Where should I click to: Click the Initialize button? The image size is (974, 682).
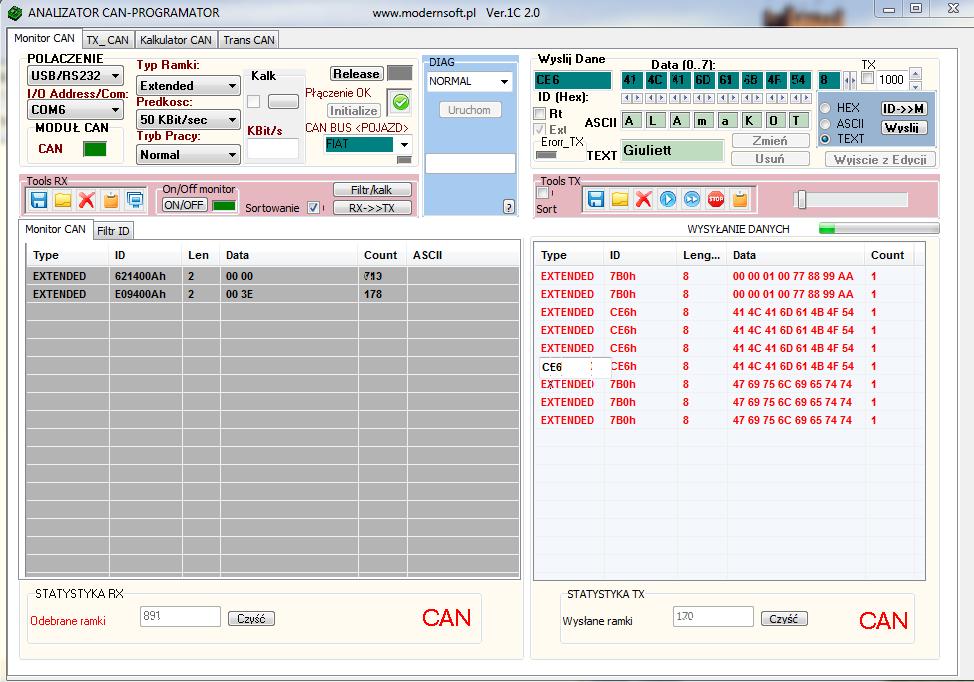point(353,111)
